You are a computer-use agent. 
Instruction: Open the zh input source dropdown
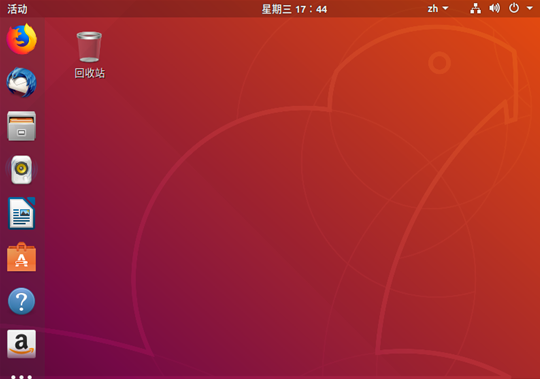[x=438, y=9]
